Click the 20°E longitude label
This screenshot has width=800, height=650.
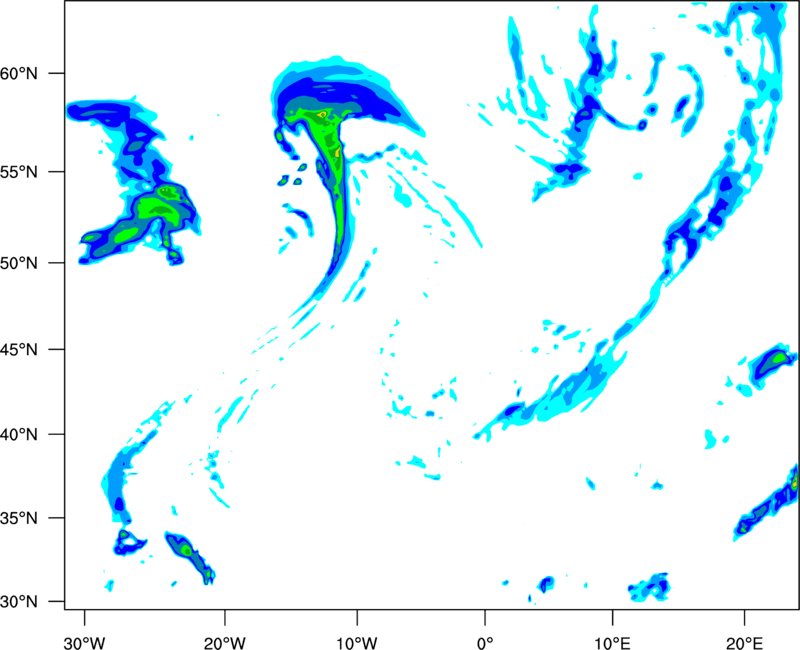point(744,643)
